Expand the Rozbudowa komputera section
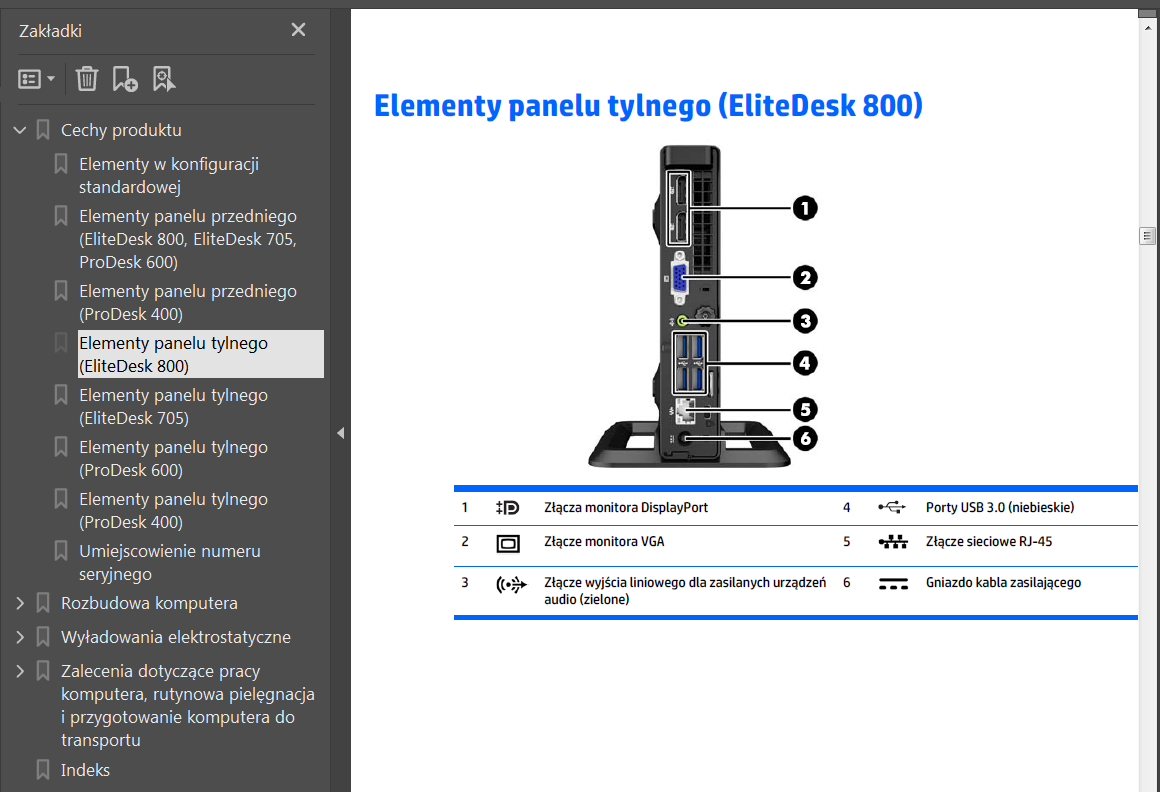Screen dimensions: 1160x792 point(20,603)
